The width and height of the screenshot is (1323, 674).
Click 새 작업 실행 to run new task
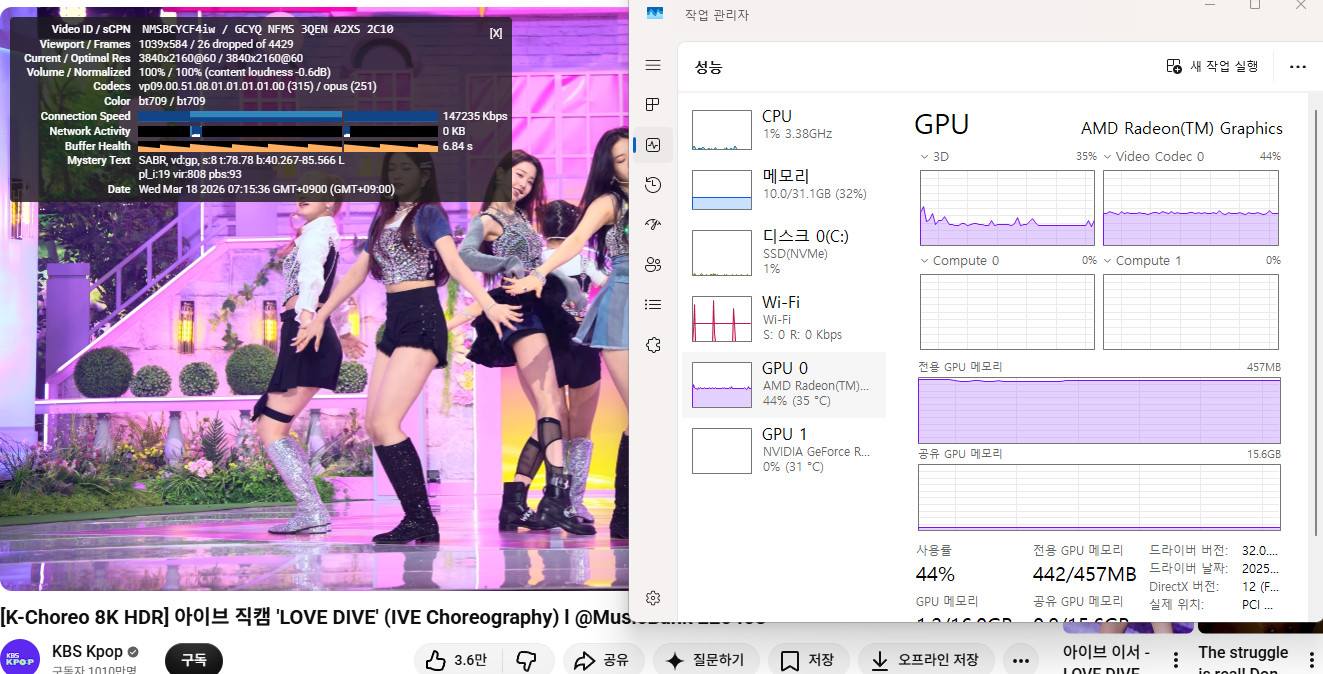click(1212, 66)
